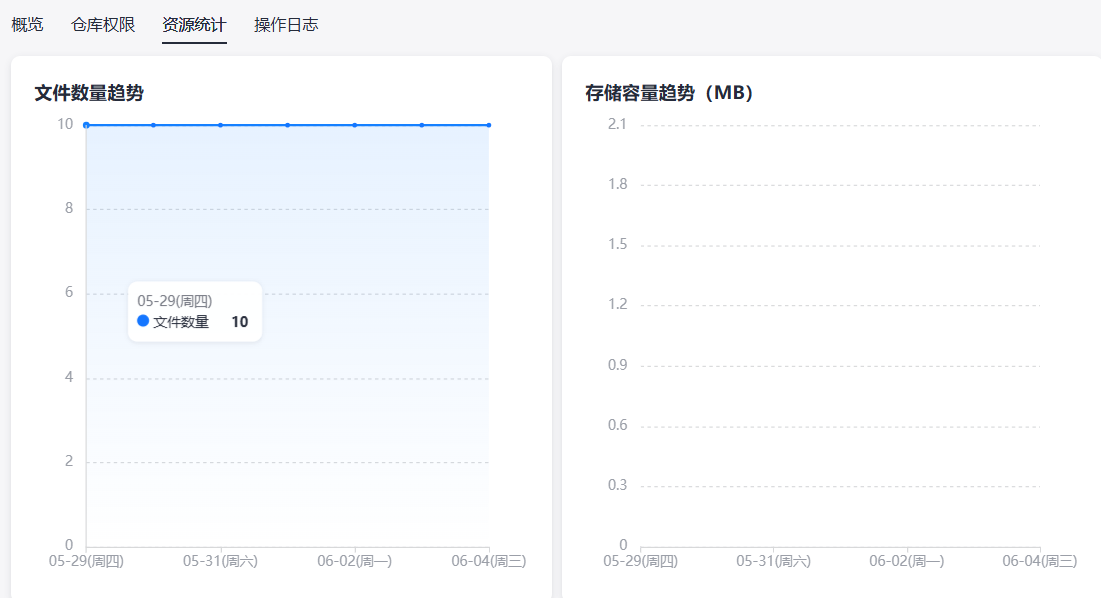The image size is (1101, 598).
Task: Click the y-axis value 1.5 in storage chart
Action: [x=617, y=244]
